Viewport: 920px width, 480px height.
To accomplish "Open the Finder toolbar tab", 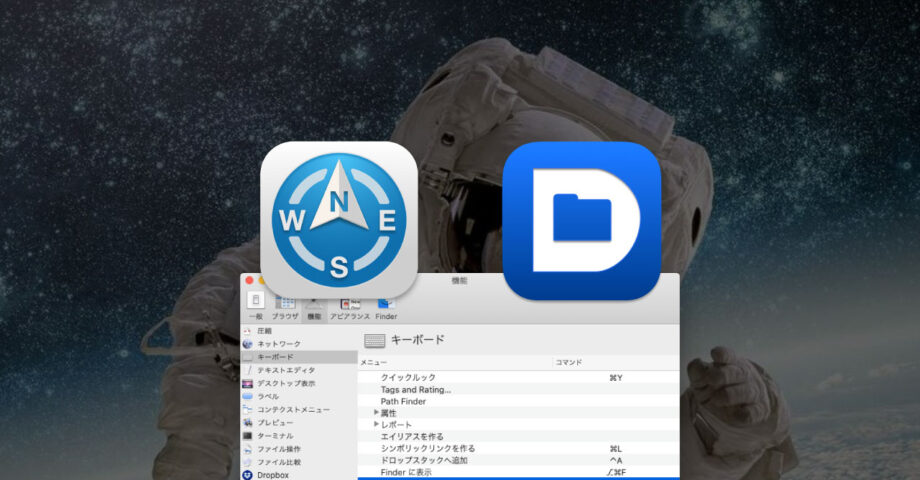I will [386, 309].
